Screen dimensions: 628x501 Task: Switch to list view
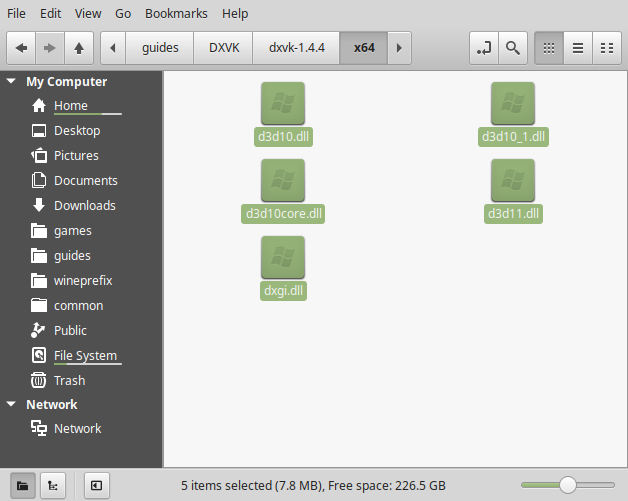coord(578,48)
